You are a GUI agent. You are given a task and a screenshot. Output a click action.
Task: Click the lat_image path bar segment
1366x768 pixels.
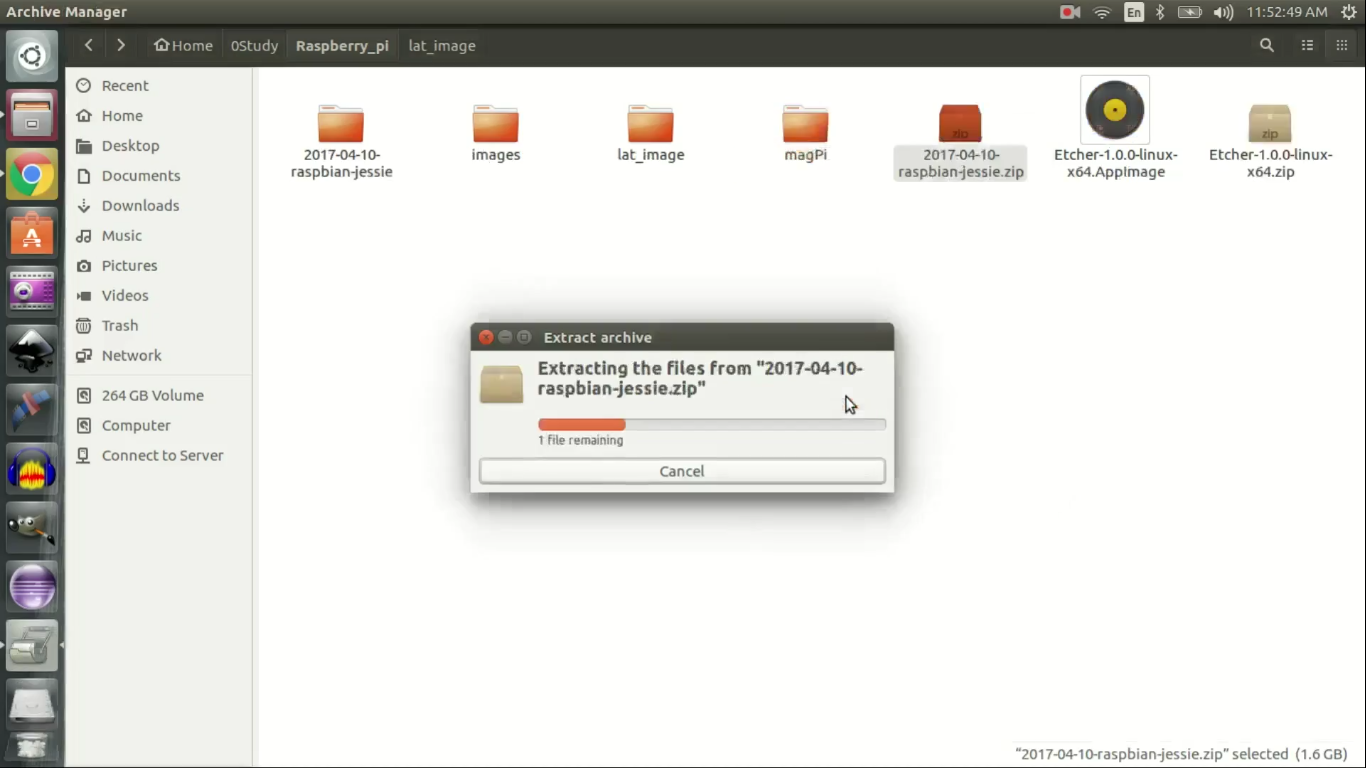442,45
